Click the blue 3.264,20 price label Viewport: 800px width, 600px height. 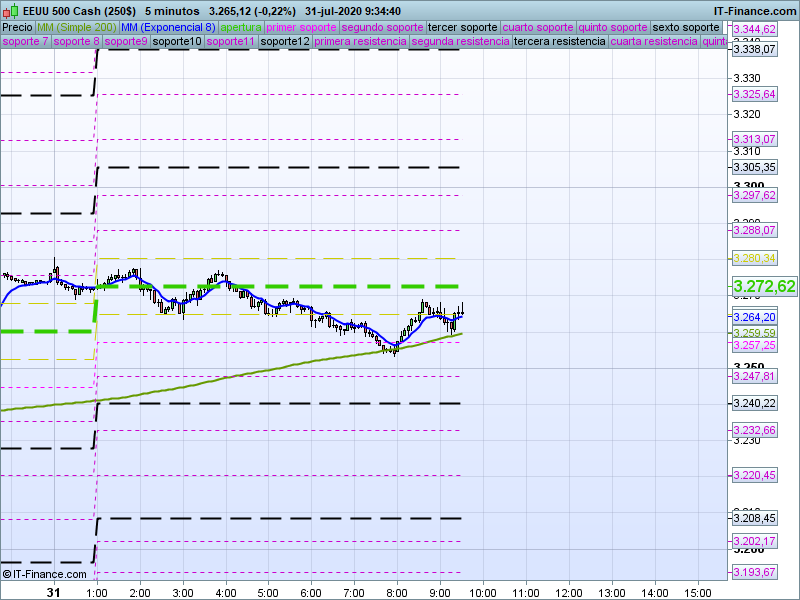coord(754,317)
